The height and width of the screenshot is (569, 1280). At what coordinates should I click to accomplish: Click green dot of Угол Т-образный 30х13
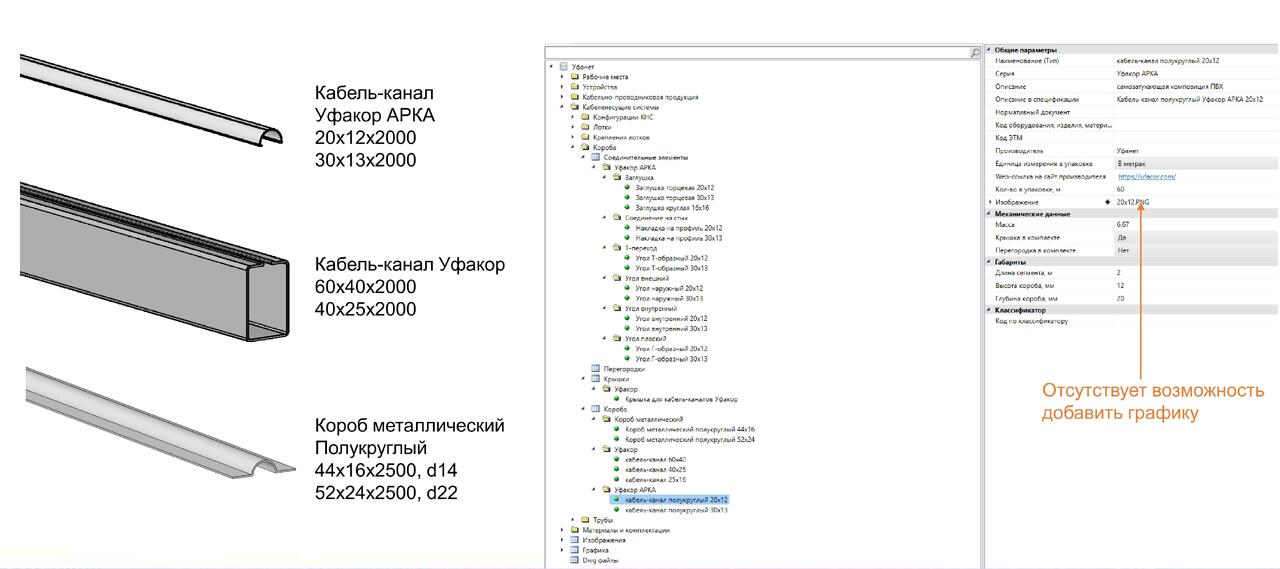click(x=627, y=268)
